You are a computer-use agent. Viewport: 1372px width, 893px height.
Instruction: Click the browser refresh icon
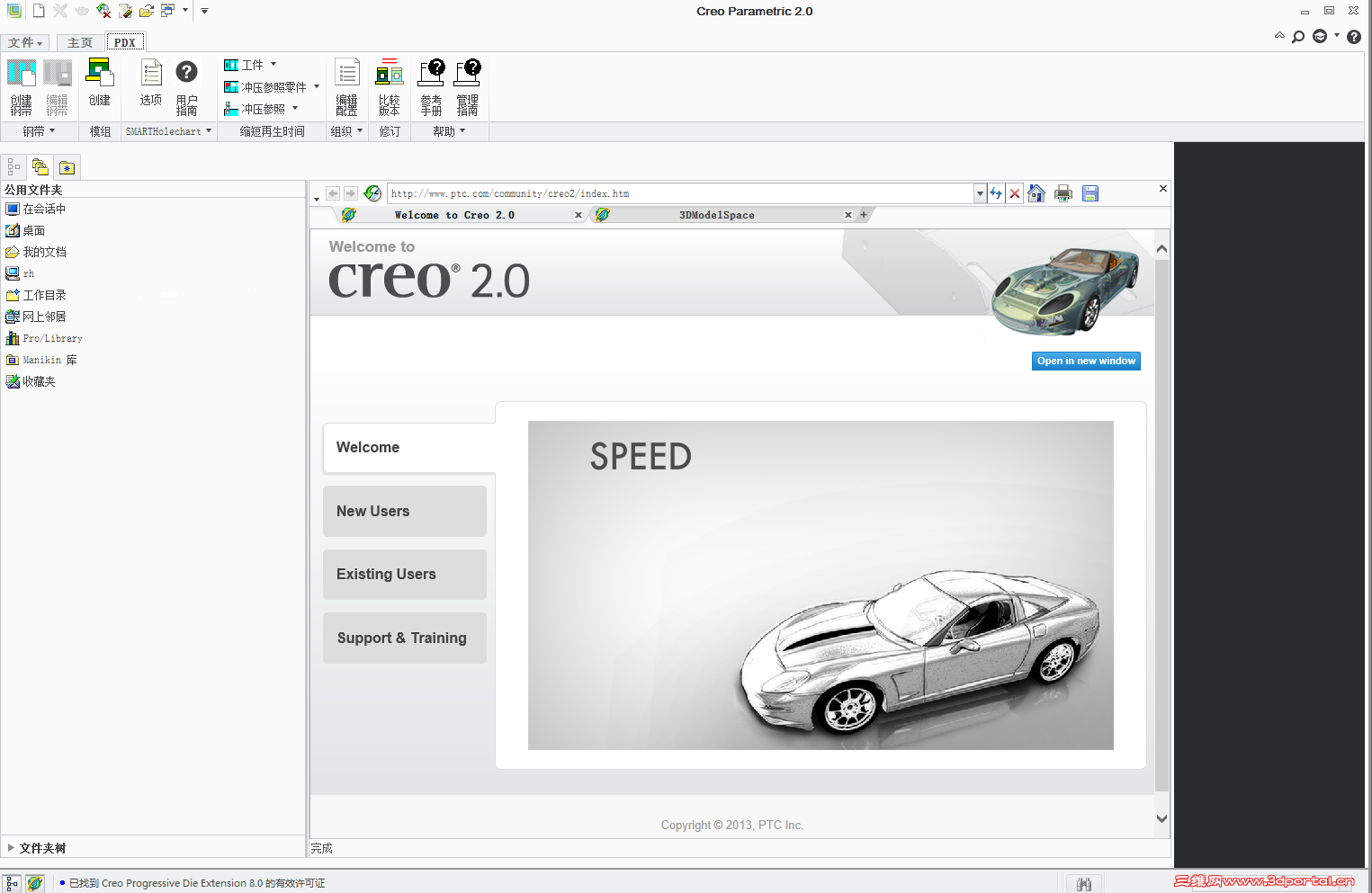click(x=996, y=193)
